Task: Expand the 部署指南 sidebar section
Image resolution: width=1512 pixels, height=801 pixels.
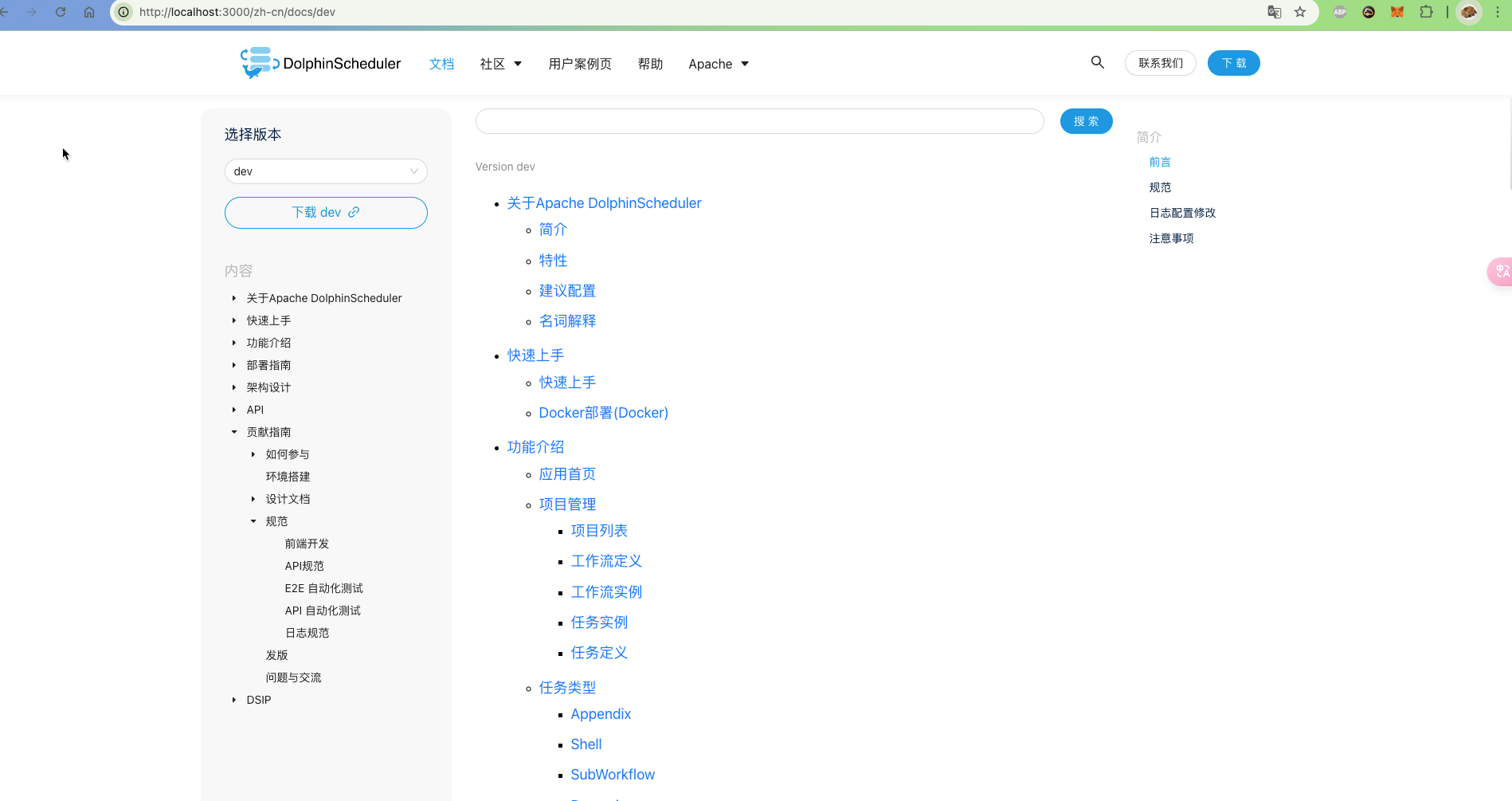Action: pyautogui.click(x=234, y=365)
